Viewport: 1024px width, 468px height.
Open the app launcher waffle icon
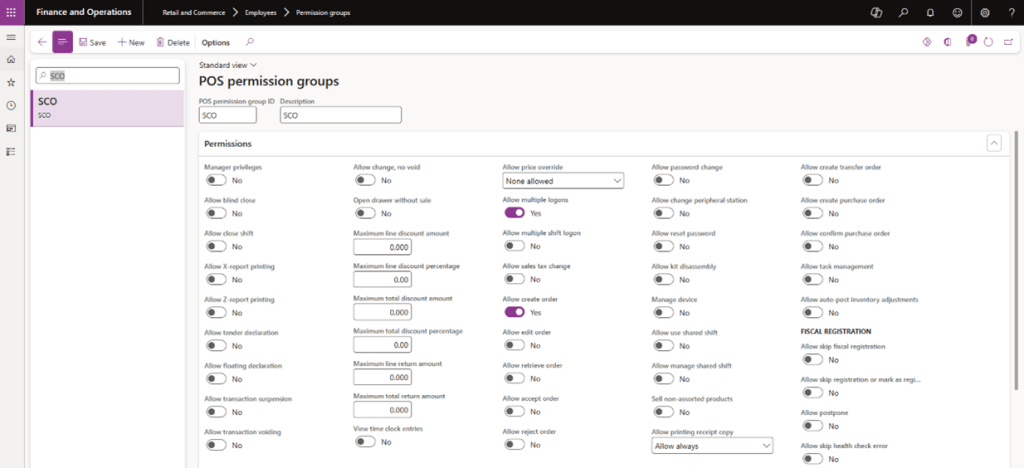tap(11, 12)
